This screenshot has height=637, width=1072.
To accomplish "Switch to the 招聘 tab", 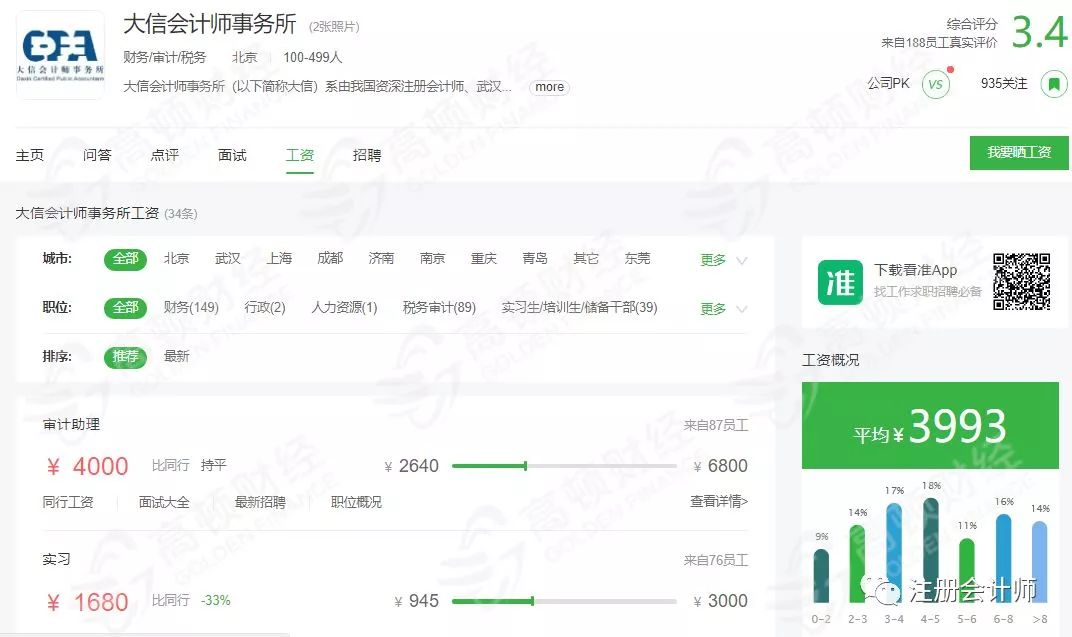I will tap(367, 155).
